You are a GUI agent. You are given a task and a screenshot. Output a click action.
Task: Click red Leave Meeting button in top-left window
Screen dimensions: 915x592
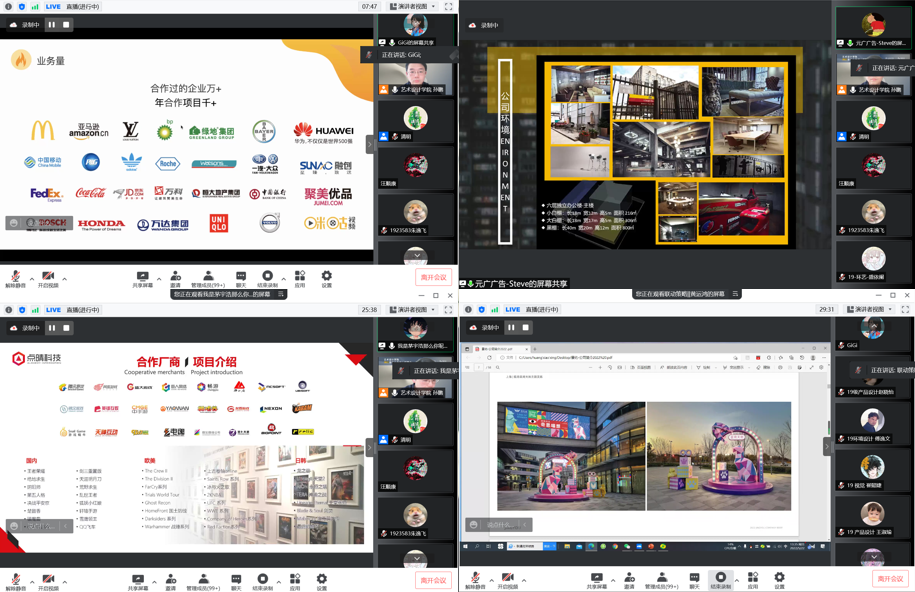(x=433, y=277)
